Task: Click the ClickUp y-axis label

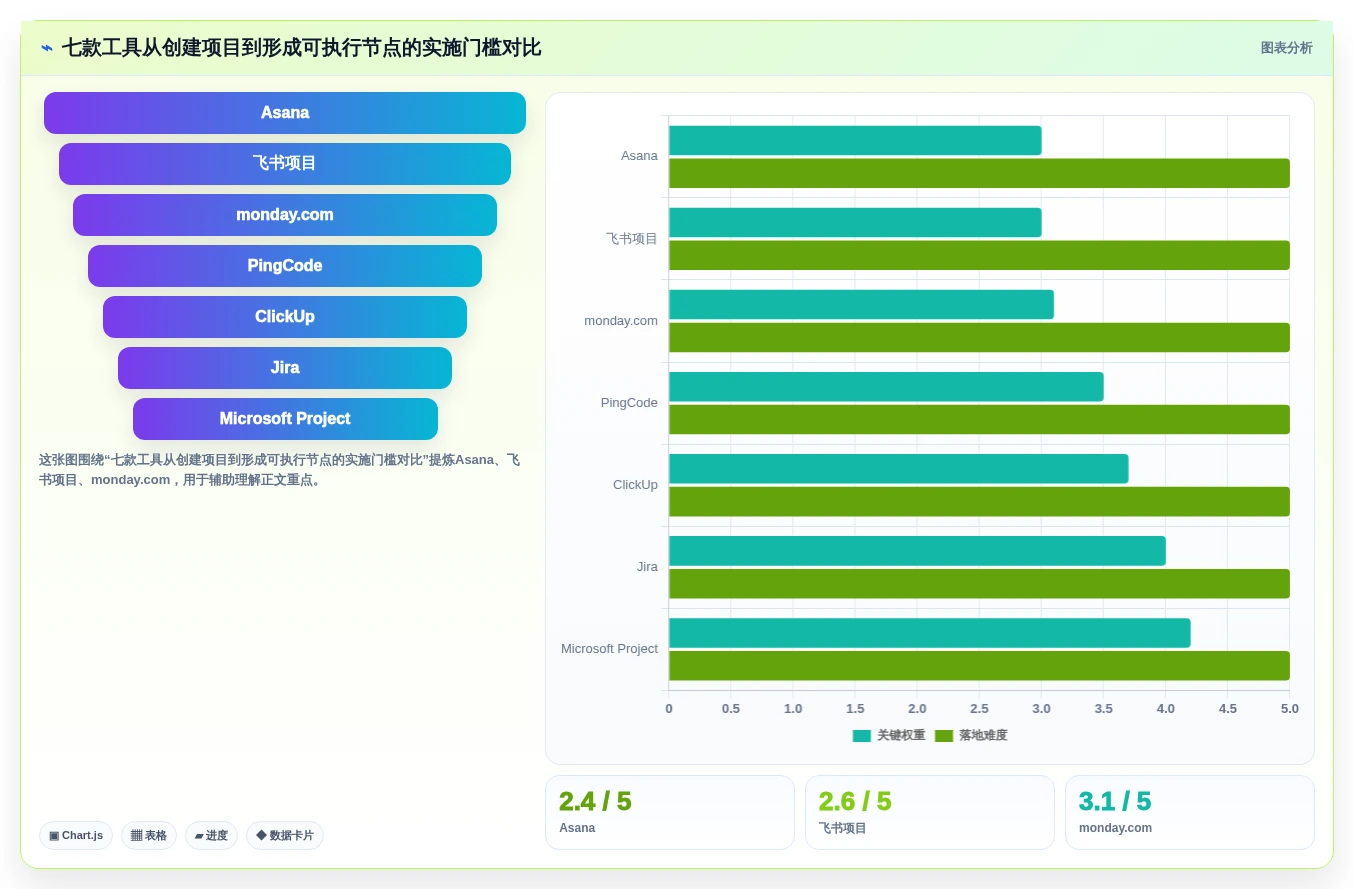Action: click(x=635, y=485)
